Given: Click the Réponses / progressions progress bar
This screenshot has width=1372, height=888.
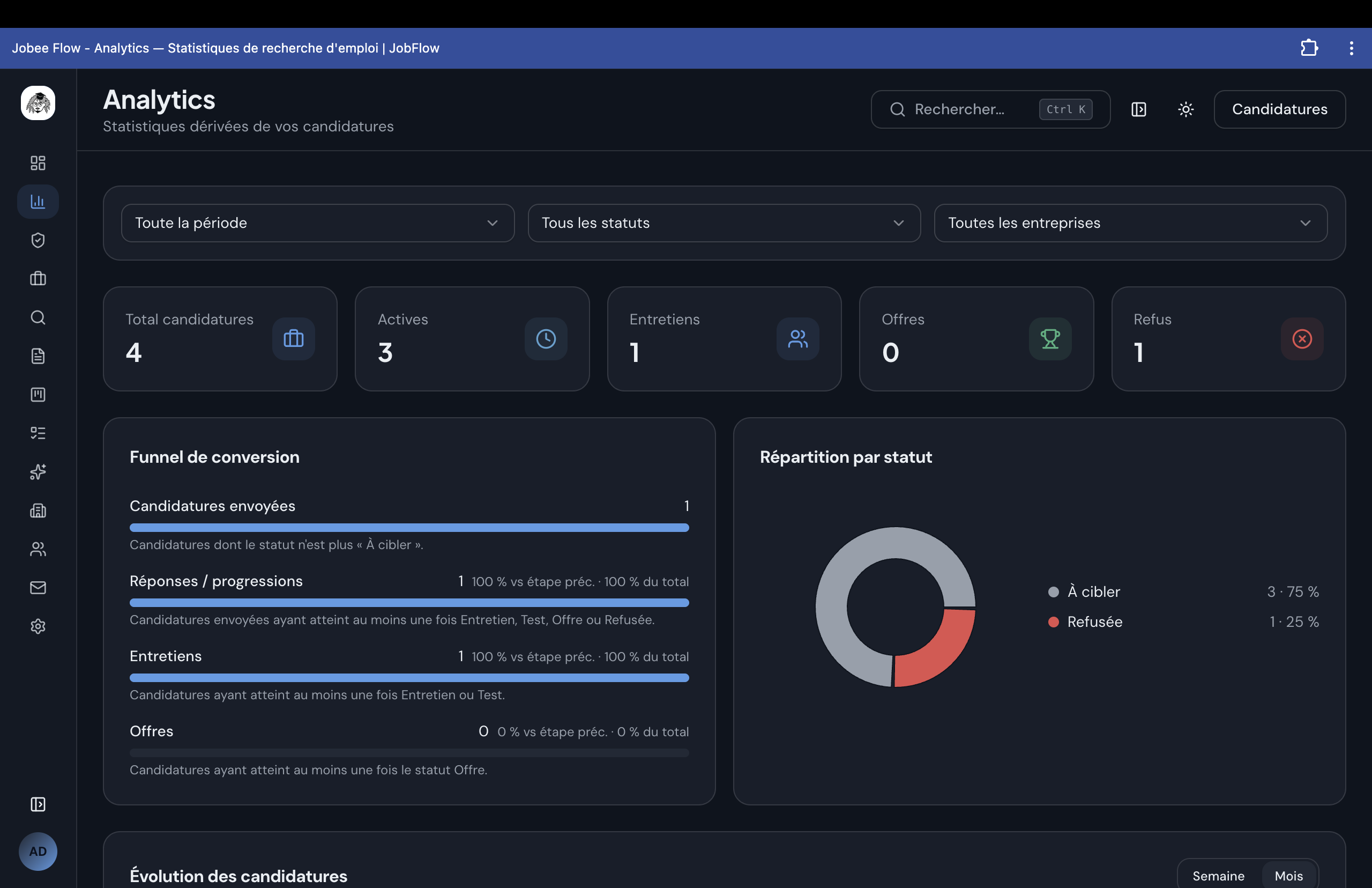Looking at the screenshot, I should click(x=409, y=603).
